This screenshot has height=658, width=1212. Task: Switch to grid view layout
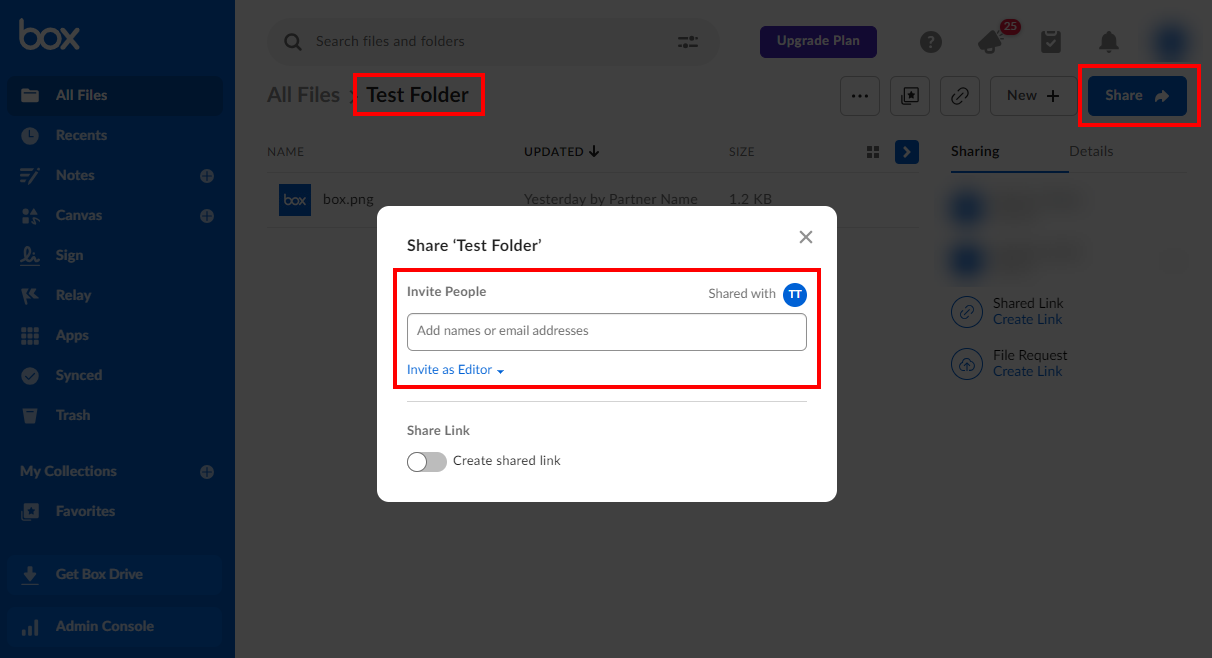873,152
